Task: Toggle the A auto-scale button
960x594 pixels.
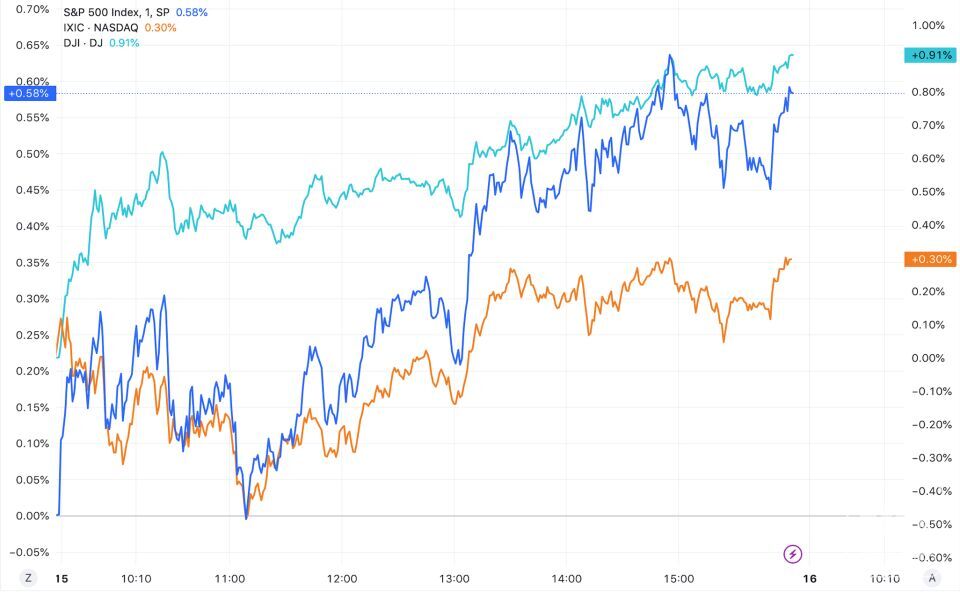Action: click(932, 577)
